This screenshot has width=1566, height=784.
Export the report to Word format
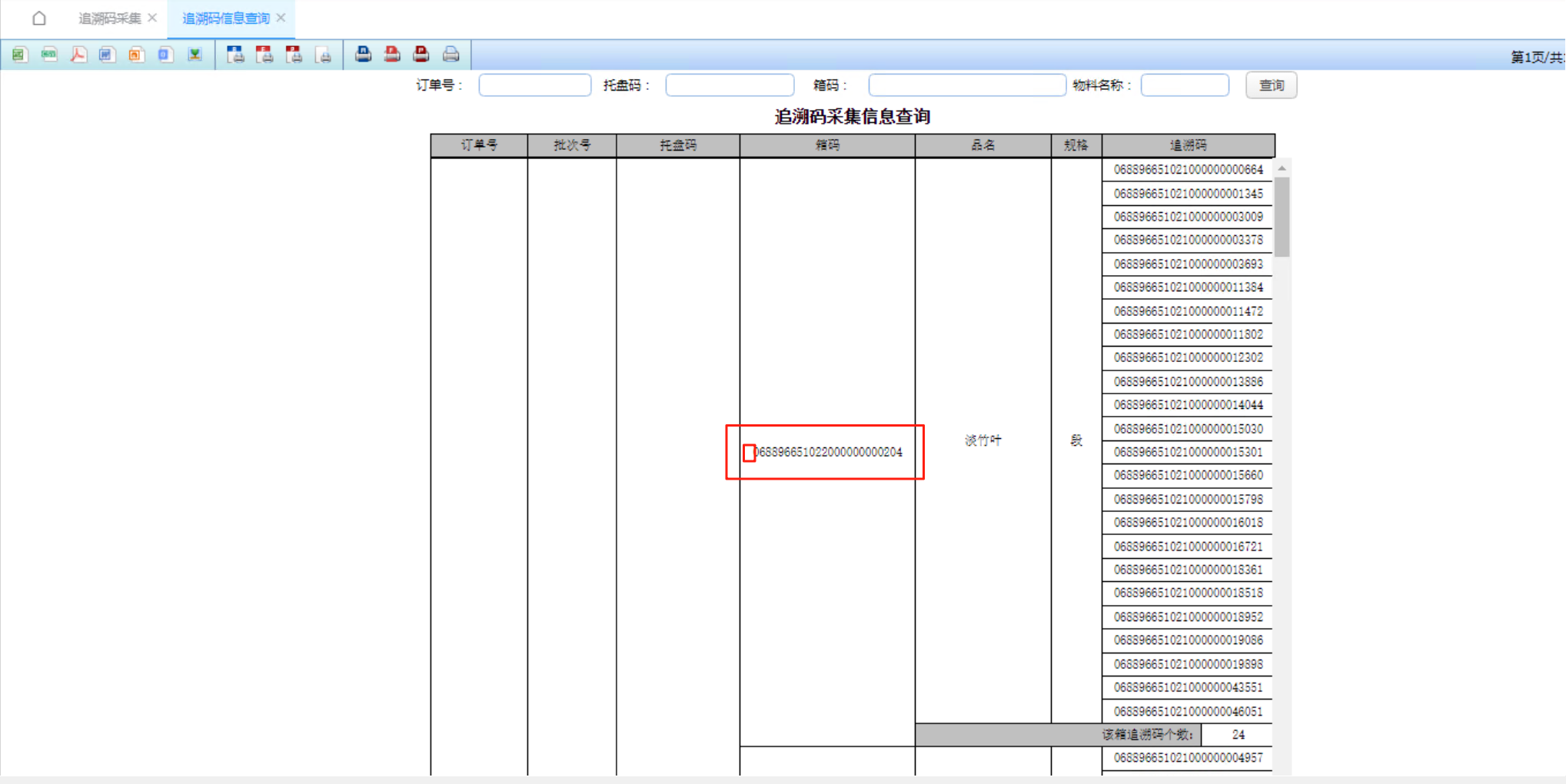pyautogui.click(x=107, y=55)
